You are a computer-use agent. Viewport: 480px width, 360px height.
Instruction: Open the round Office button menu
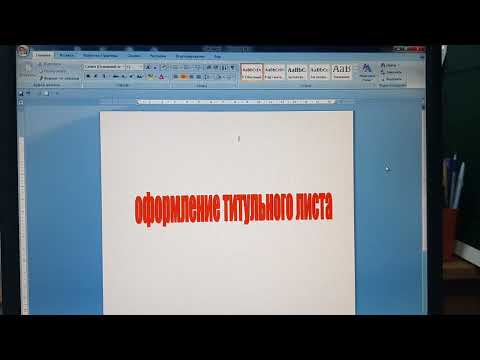[23, 51]
